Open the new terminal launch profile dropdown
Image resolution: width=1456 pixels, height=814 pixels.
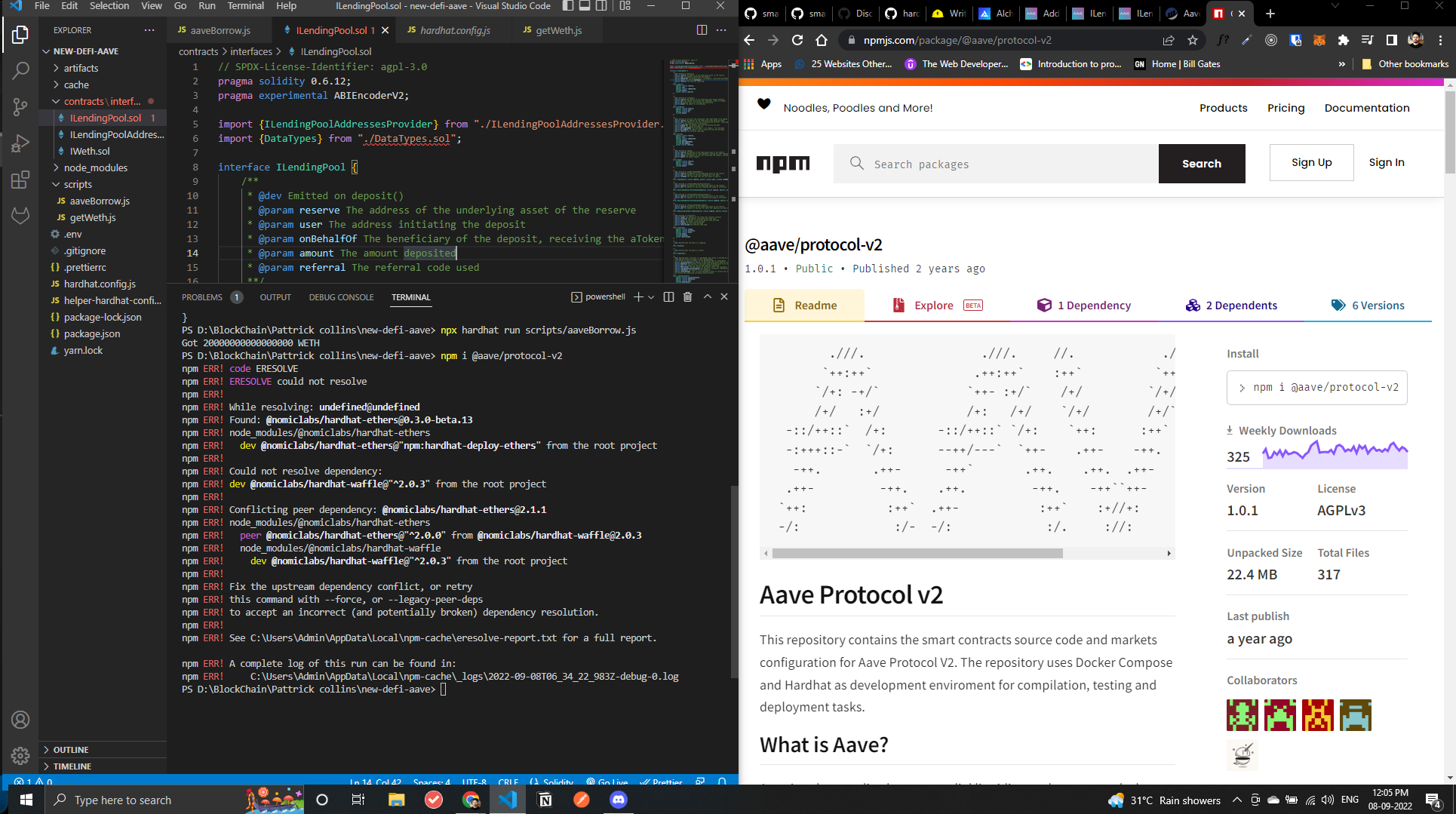(x=651, y=297)
